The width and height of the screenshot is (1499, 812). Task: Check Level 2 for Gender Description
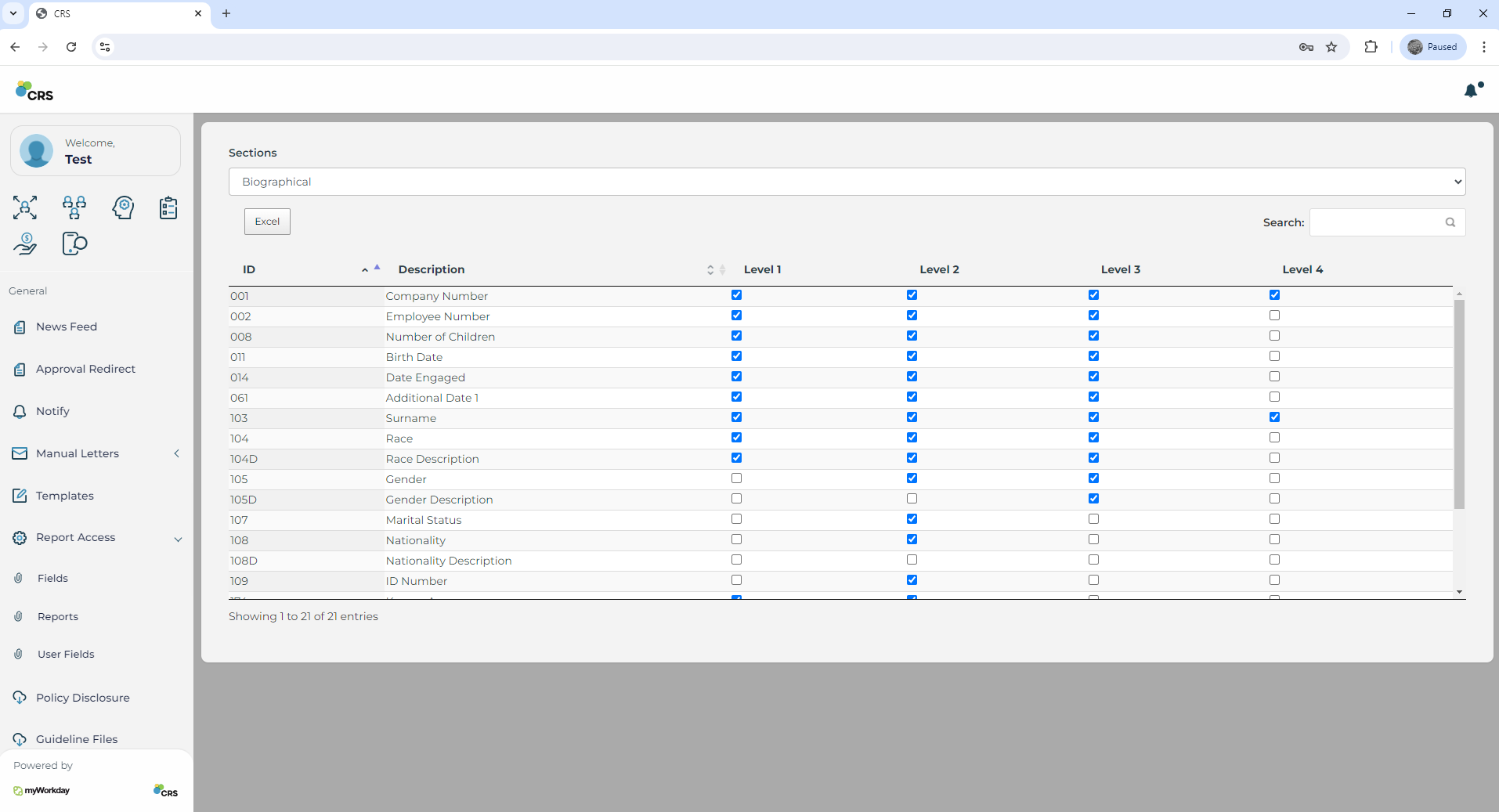(912, 499)
